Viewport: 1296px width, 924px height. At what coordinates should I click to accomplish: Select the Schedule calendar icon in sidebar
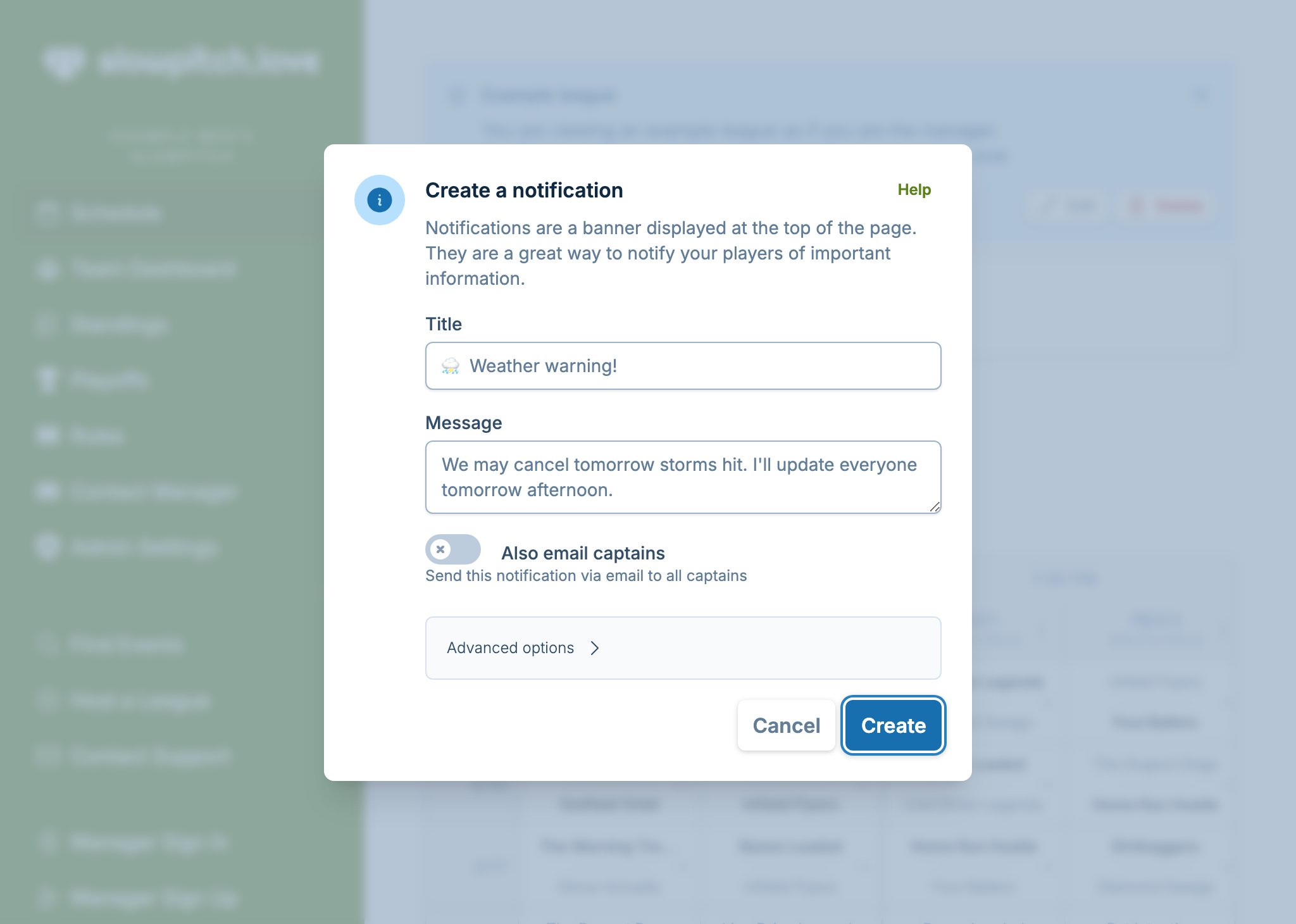pos(47,213)
